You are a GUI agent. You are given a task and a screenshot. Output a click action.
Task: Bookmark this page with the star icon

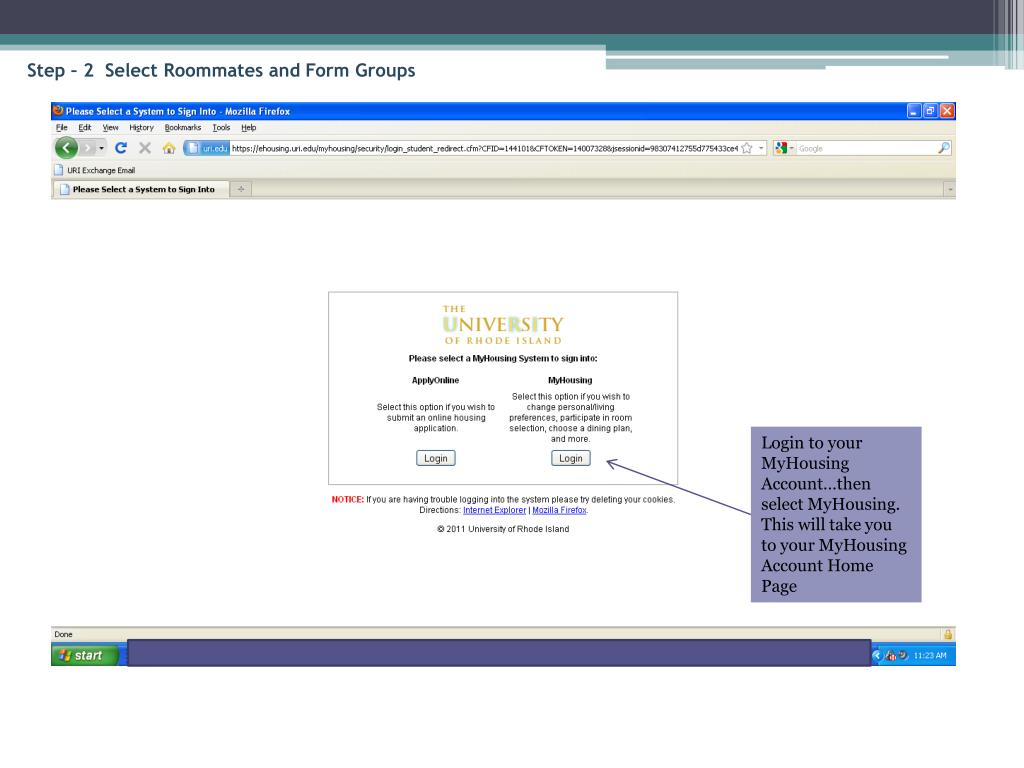pos(747,148)
